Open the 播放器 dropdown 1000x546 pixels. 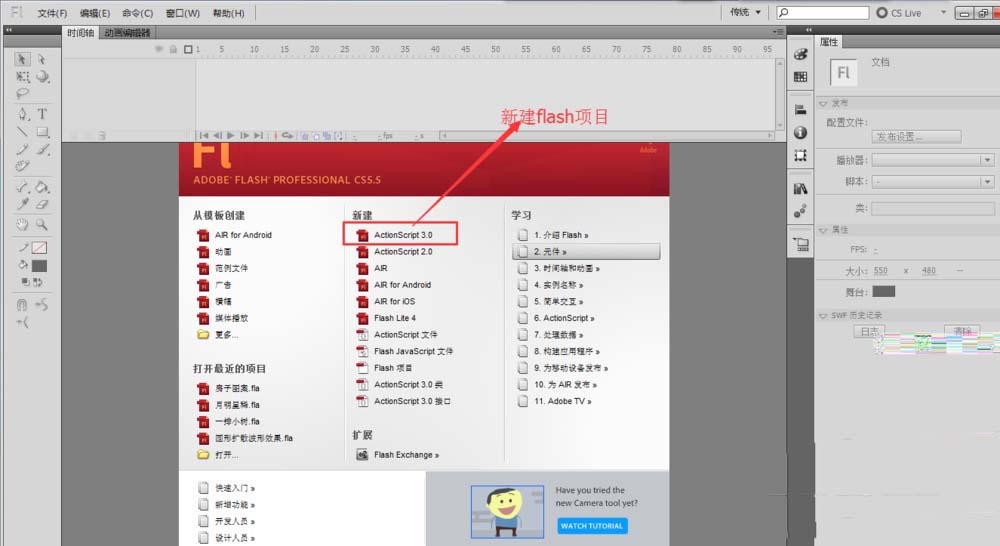(932, 160)
